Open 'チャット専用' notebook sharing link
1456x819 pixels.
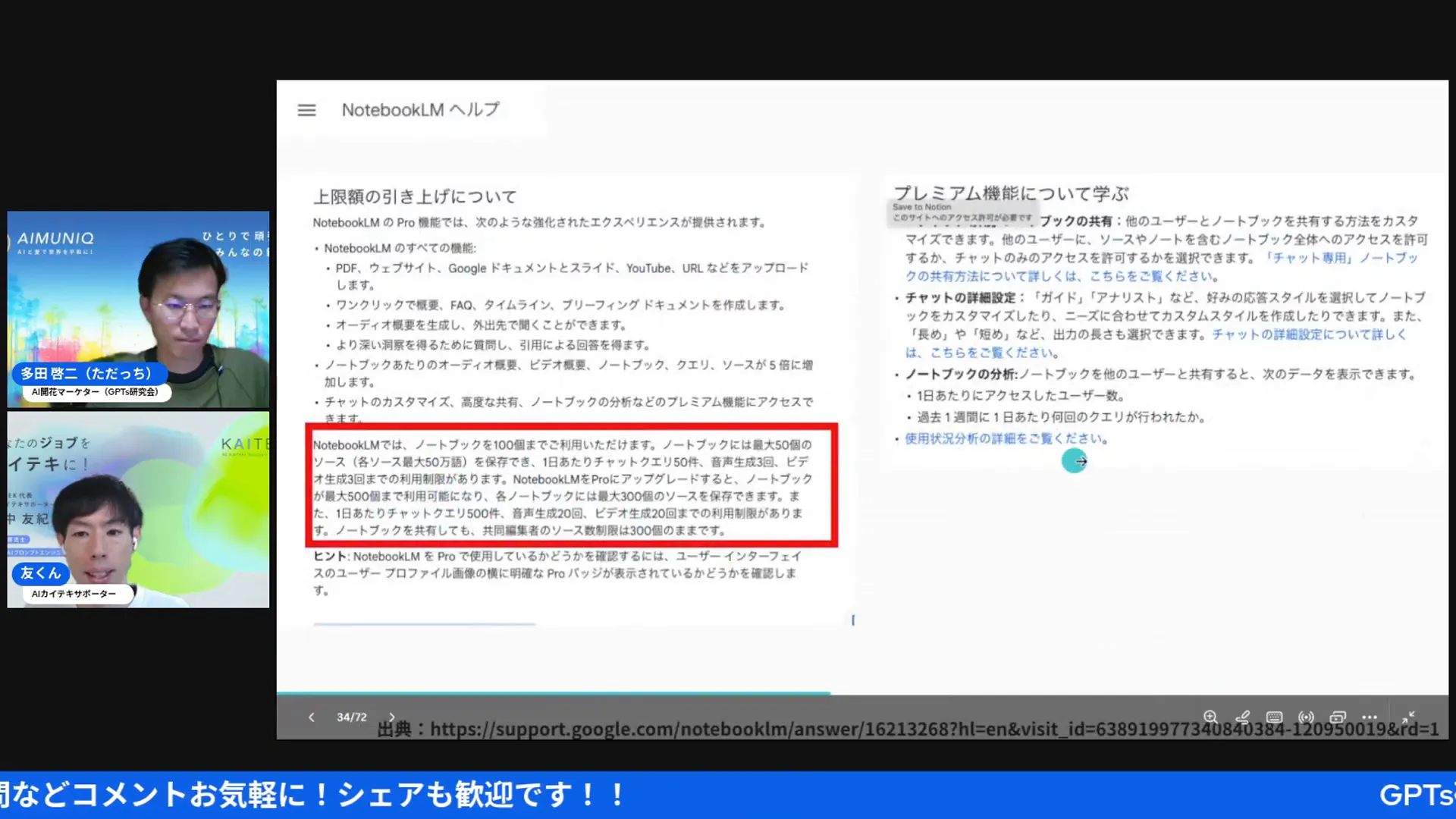pos(1160,267)
